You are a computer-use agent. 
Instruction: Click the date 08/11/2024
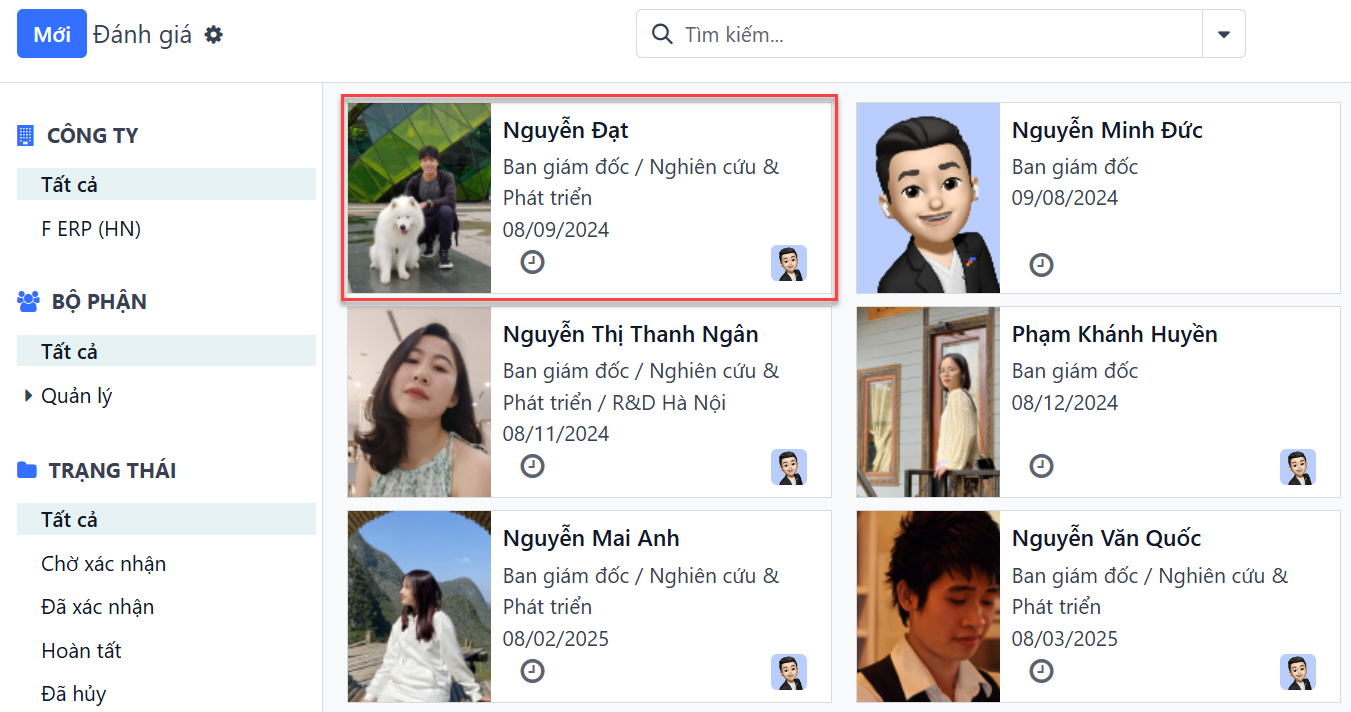556,434
